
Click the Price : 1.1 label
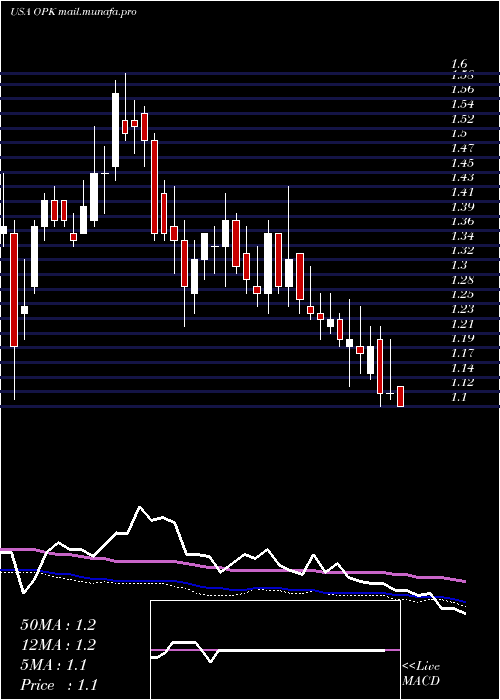pos(58,685)
